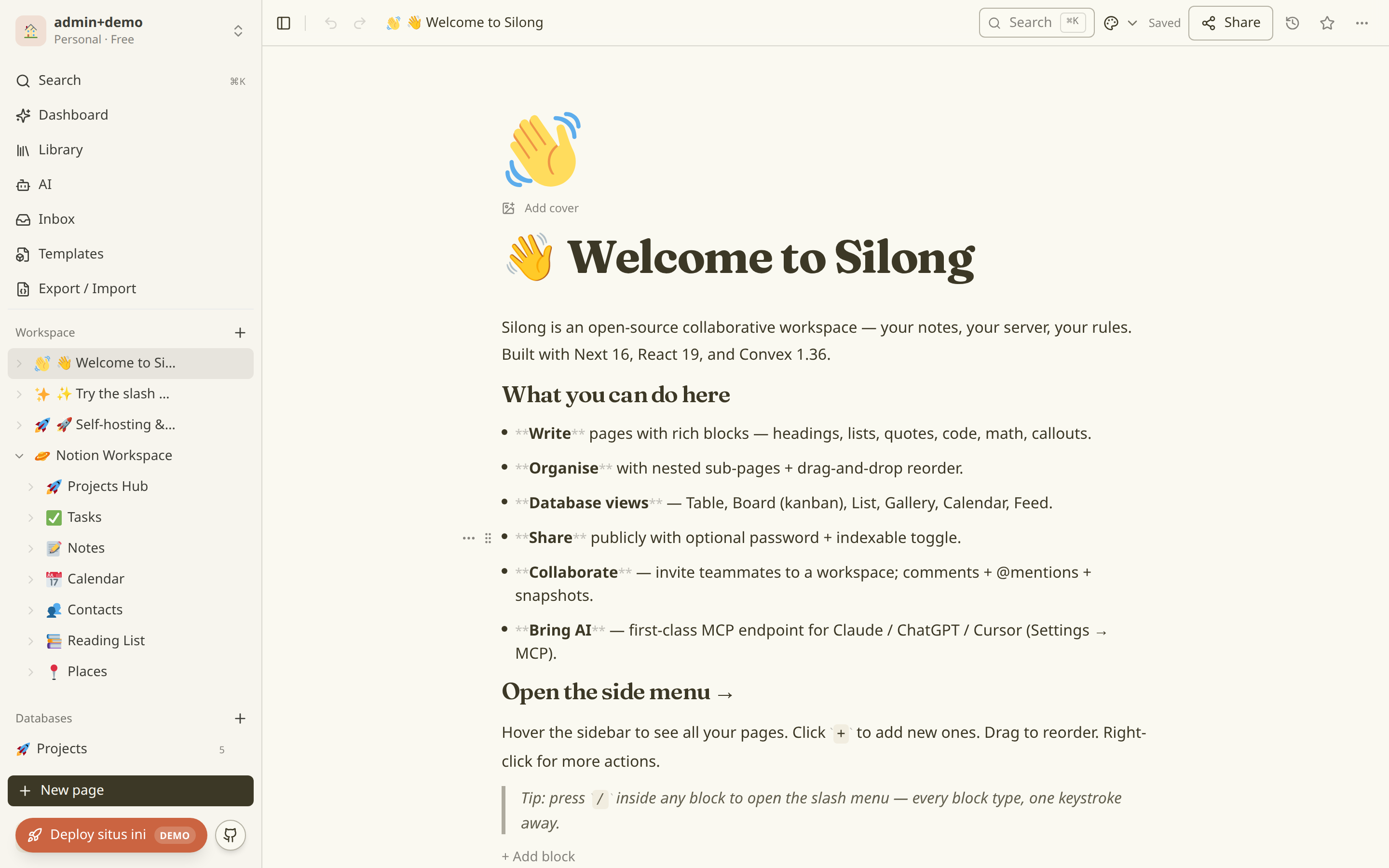Expand the Calendar subpage

coord(31,579)
